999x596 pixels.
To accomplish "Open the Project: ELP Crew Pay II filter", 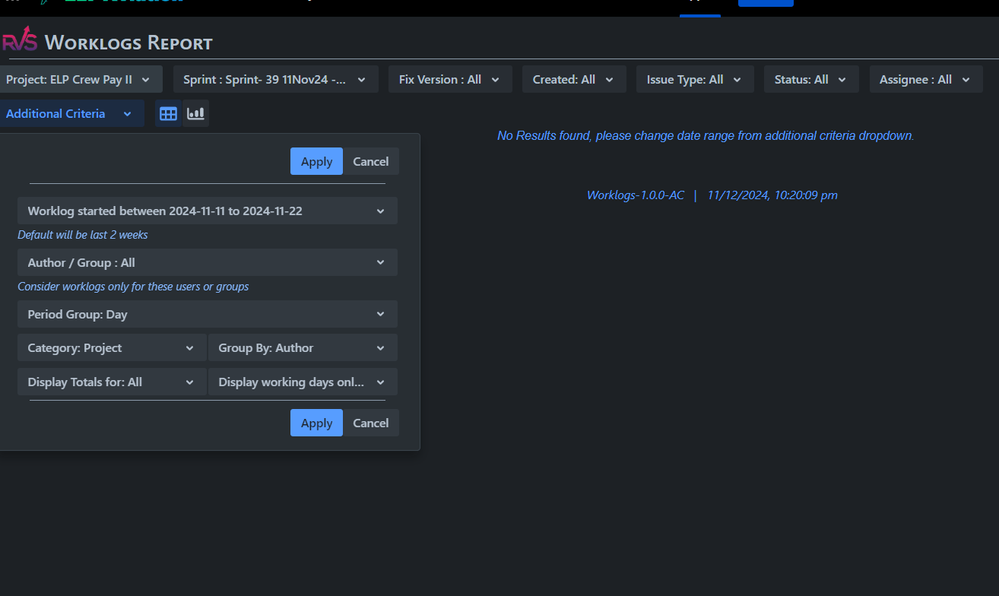I will coord(80,79).
